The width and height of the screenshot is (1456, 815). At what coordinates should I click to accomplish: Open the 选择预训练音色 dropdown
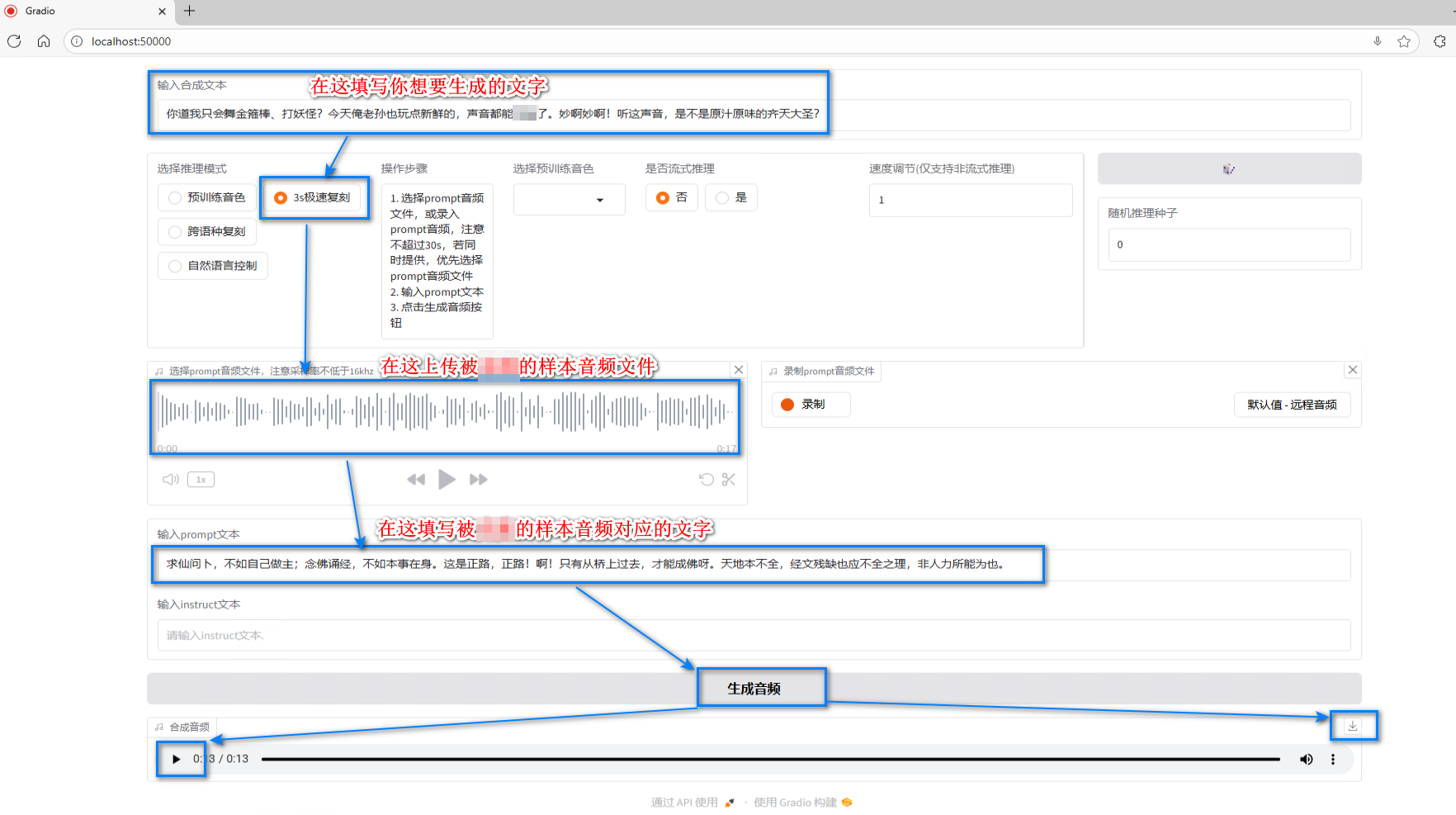(x=569, y=199)
